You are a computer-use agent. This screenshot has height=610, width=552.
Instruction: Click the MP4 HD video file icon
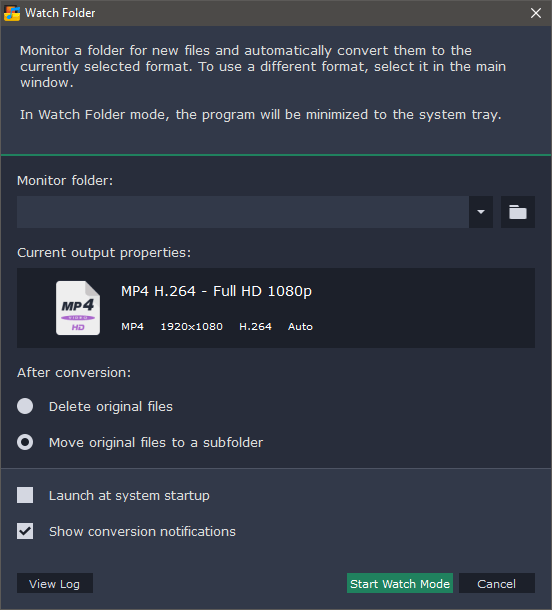78,308
